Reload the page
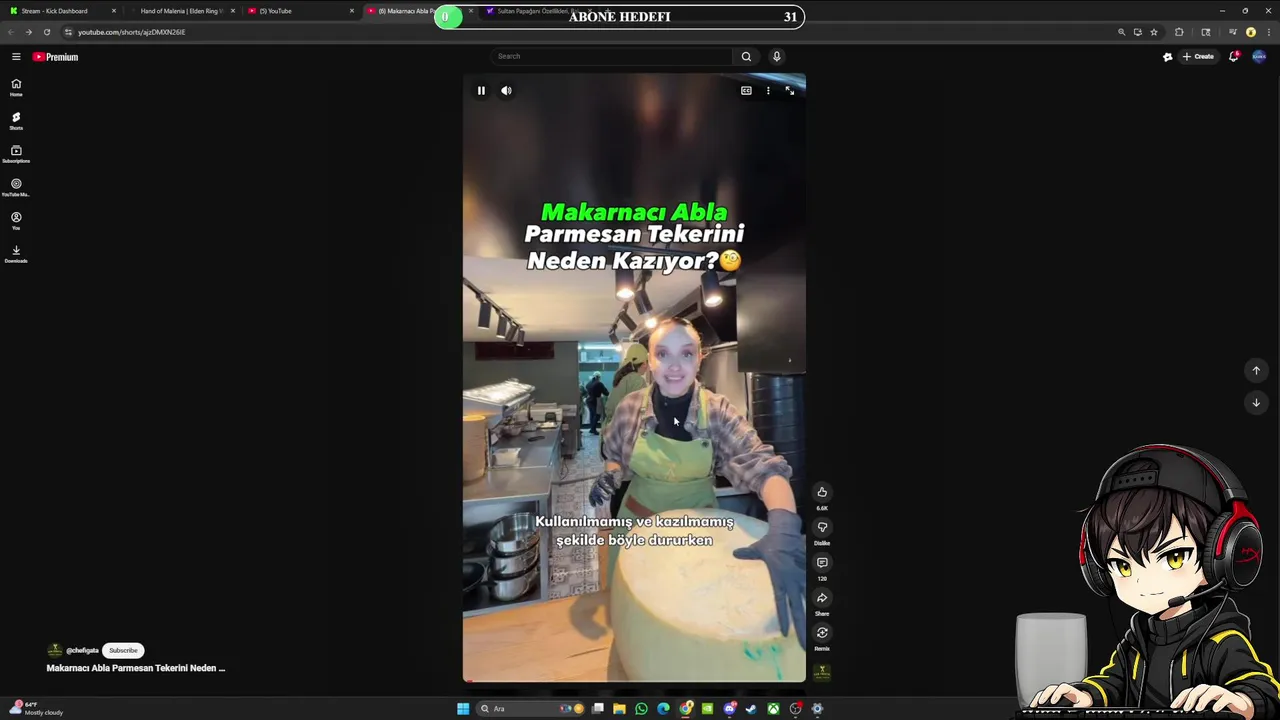 click(x=46, y=32)
